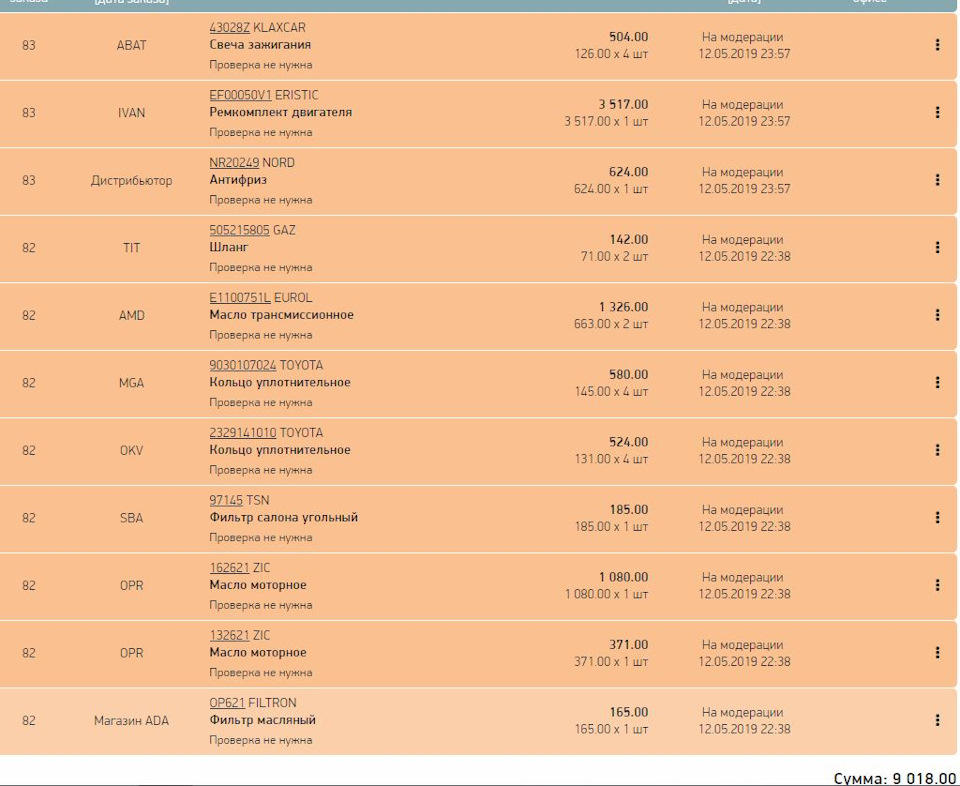Screen dimensions: 960x786
Task: Click supplier IVAN
Action: click(x=131, y=113)
